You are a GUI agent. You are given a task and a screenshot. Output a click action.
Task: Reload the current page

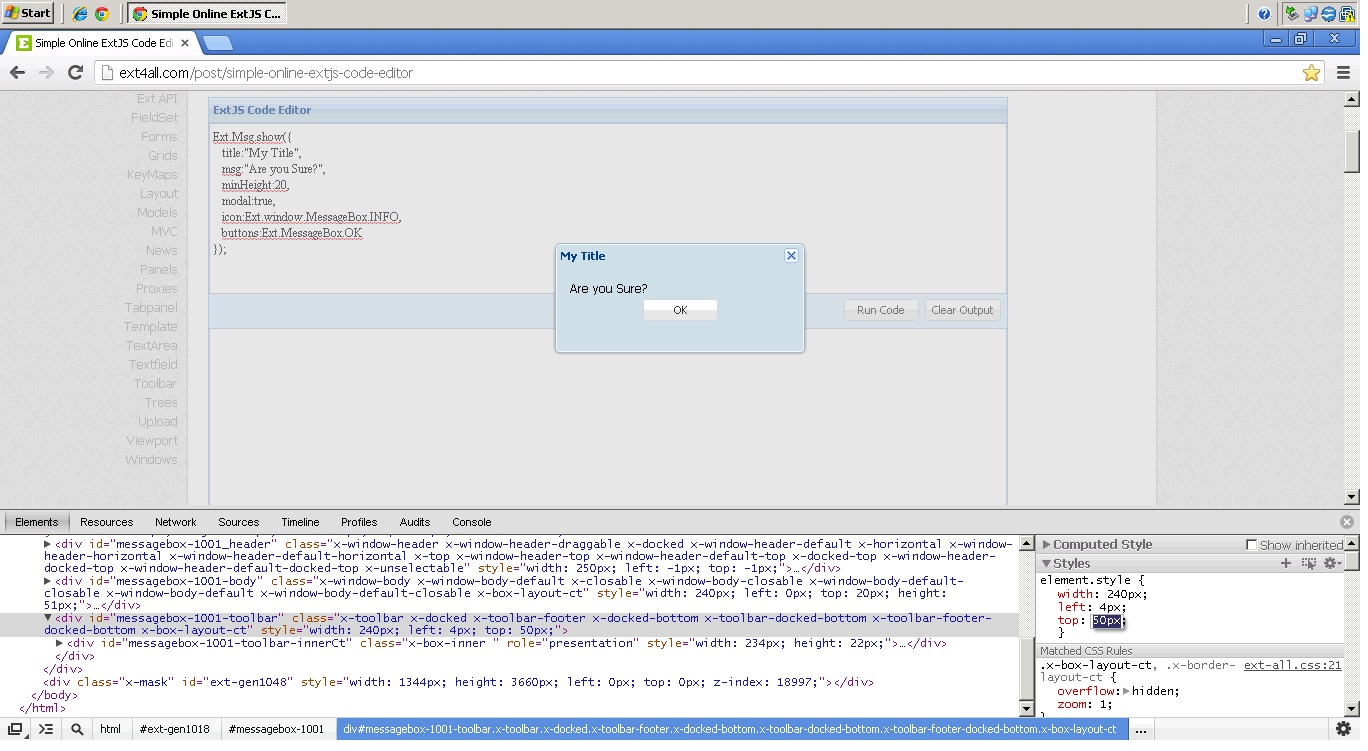click(x=75, y=72)
